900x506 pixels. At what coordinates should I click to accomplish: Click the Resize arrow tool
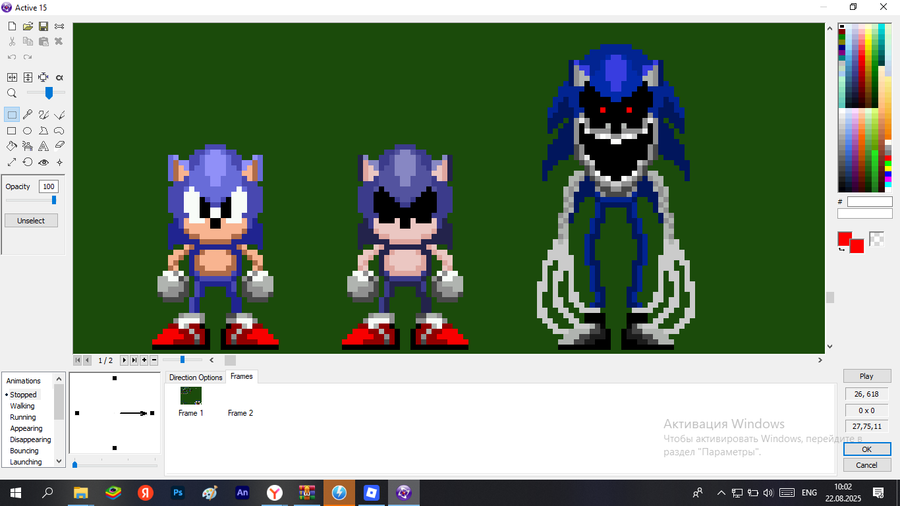pos(12,162)
